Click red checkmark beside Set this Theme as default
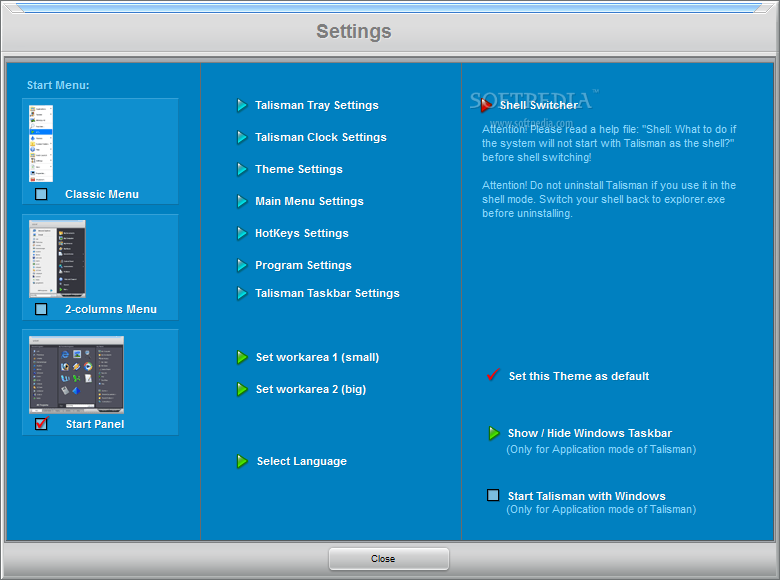The image size is (780, 580). click(x=493, y=375)
